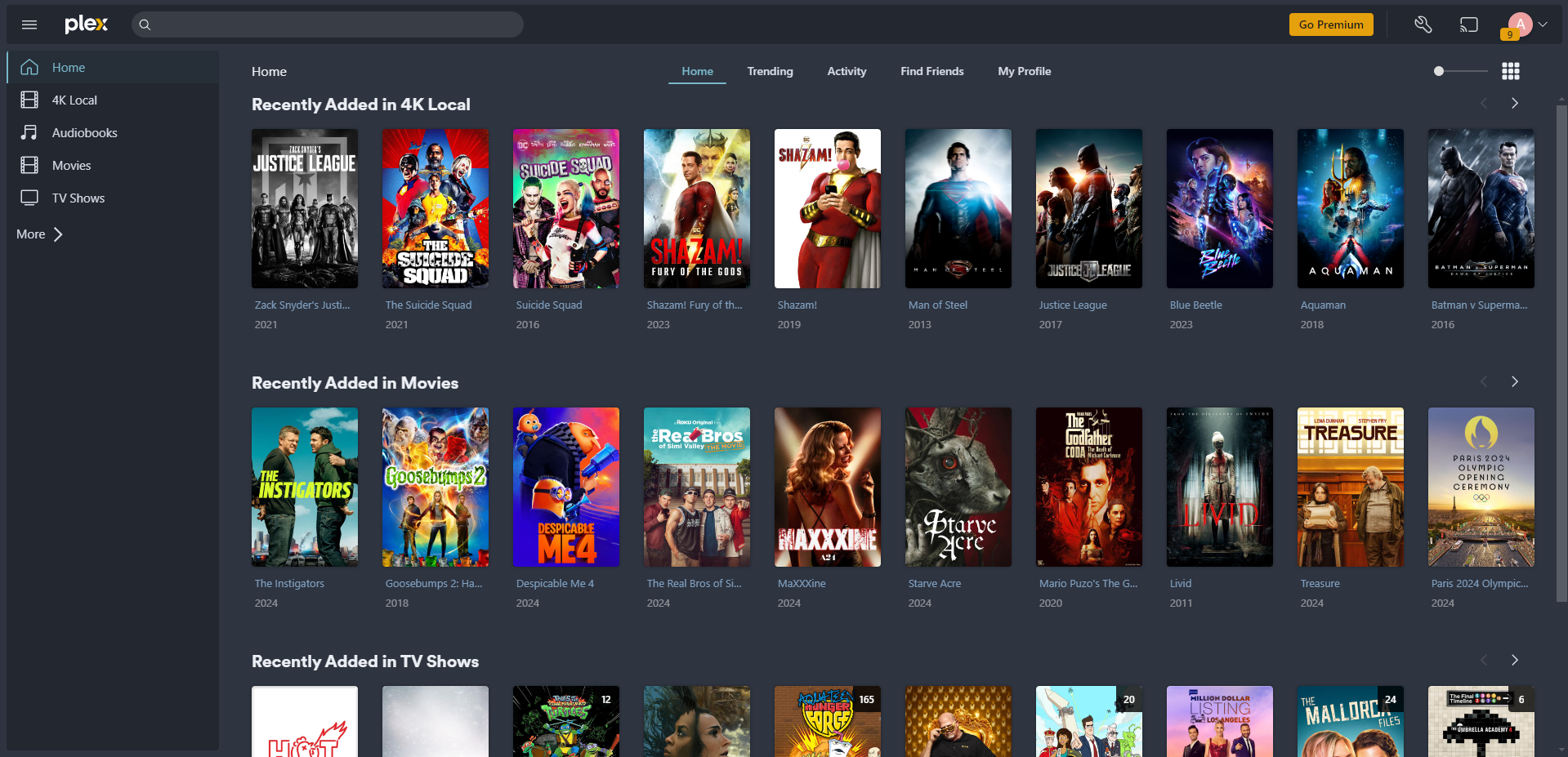The height and width of the screenshot is (757, 1568).
Task: Go back in Recently Added in TV Shows row
Action: click(1484, 661)
